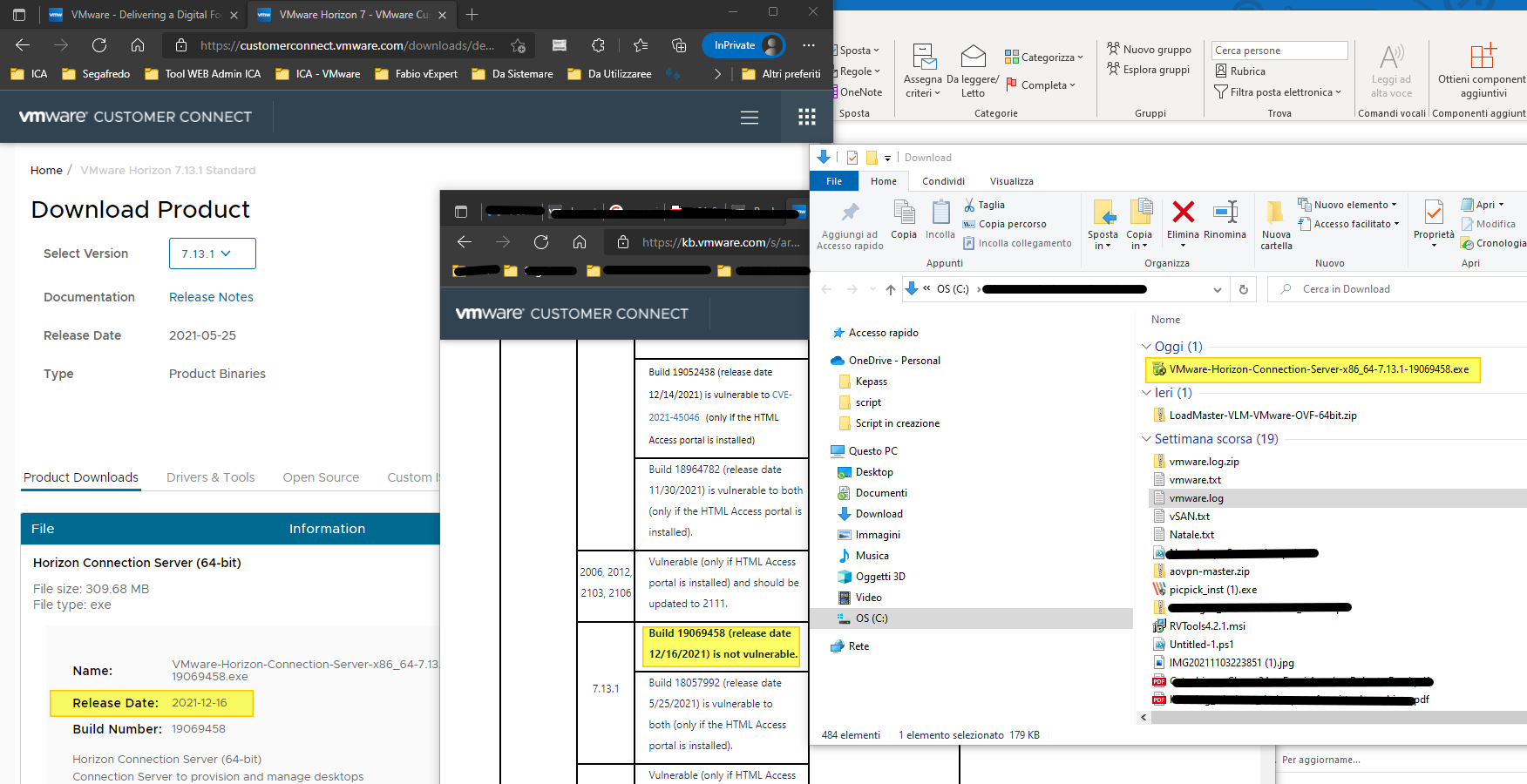Viewport: 1527px width, 784px height.
Task: Click Copia percorso in Explorer ribbon
Action: [x=1005, y=224]
